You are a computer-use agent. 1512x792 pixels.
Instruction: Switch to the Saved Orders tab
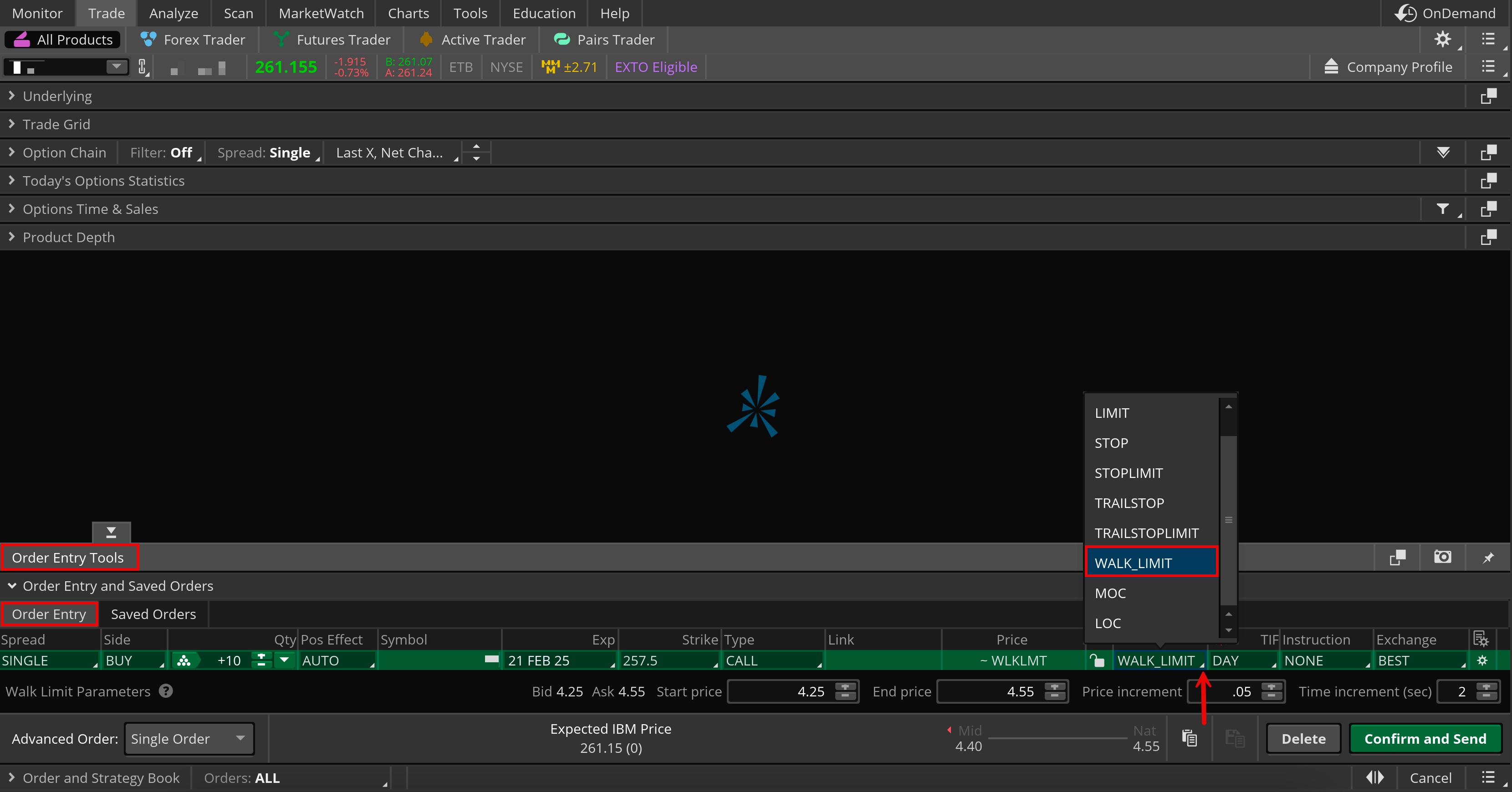click(153, 614)
